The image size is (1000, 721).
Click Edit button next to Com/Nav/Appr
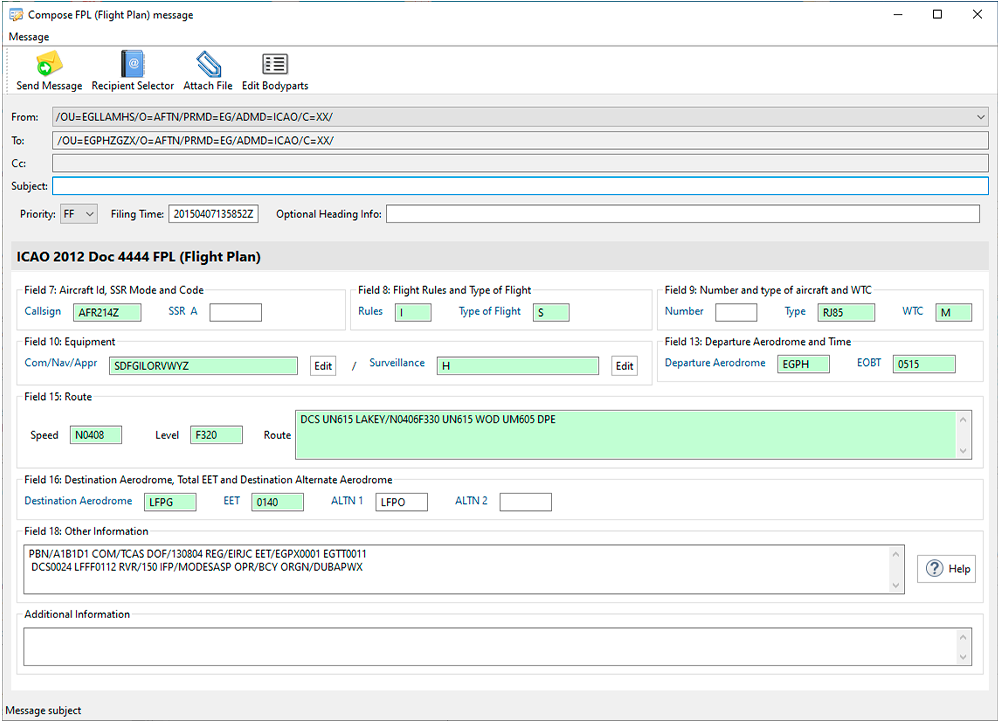click(323, 366)
